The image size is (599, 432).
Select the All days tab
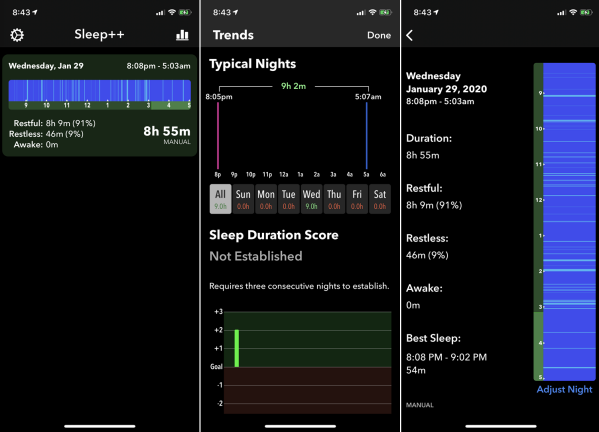click(x=220, y=199)
